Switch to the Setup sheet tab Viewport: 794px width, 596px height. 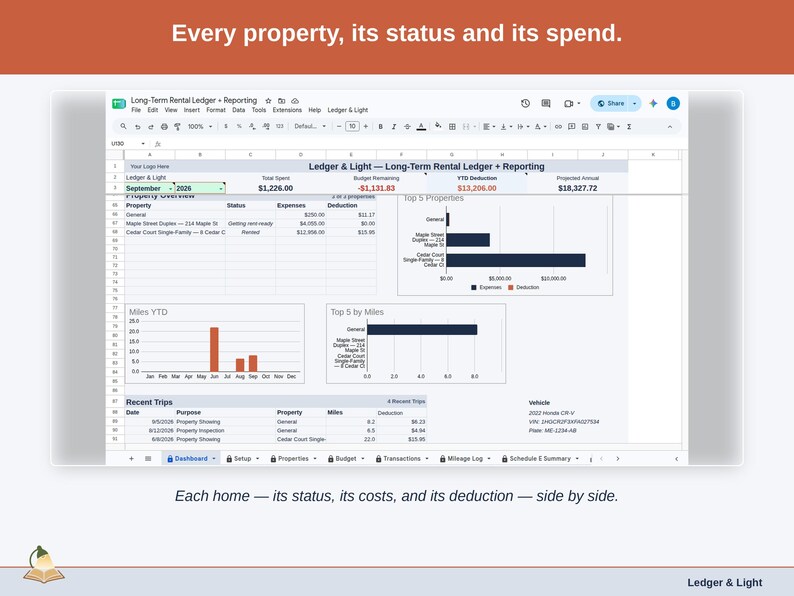(x=243, y=459)
